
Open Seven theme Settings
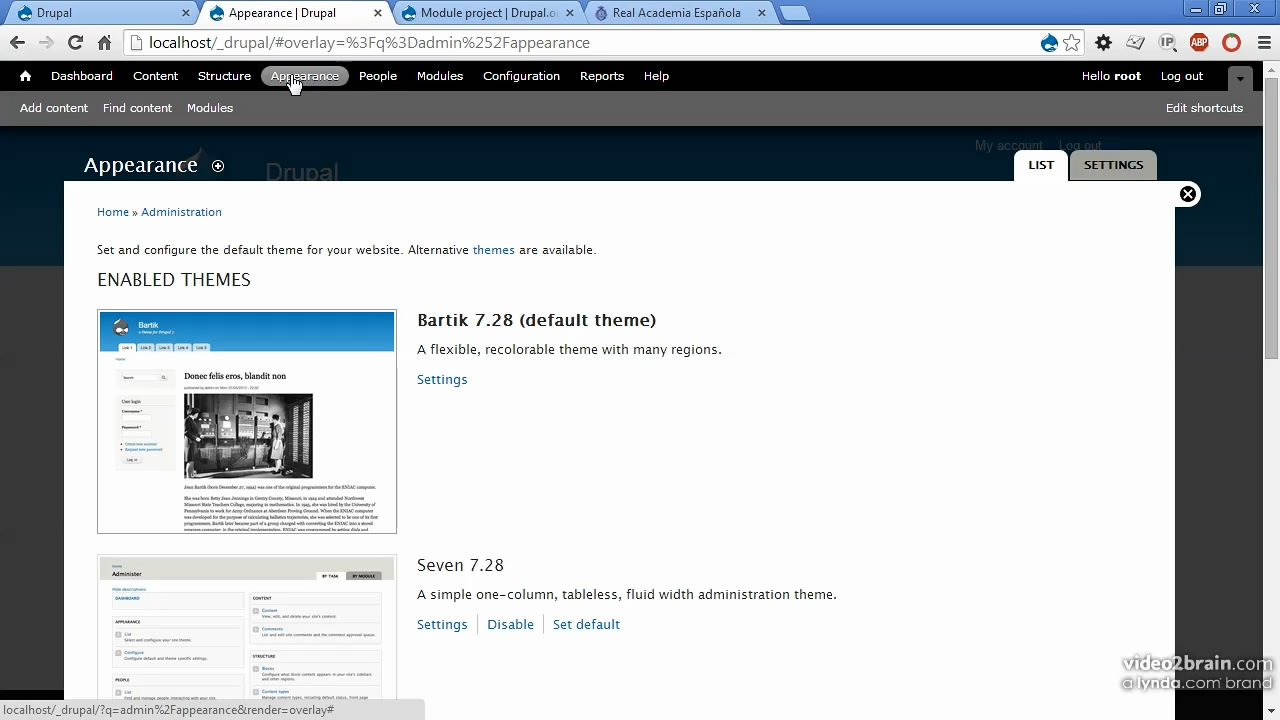pyautogui.click(x=442, y=624)
